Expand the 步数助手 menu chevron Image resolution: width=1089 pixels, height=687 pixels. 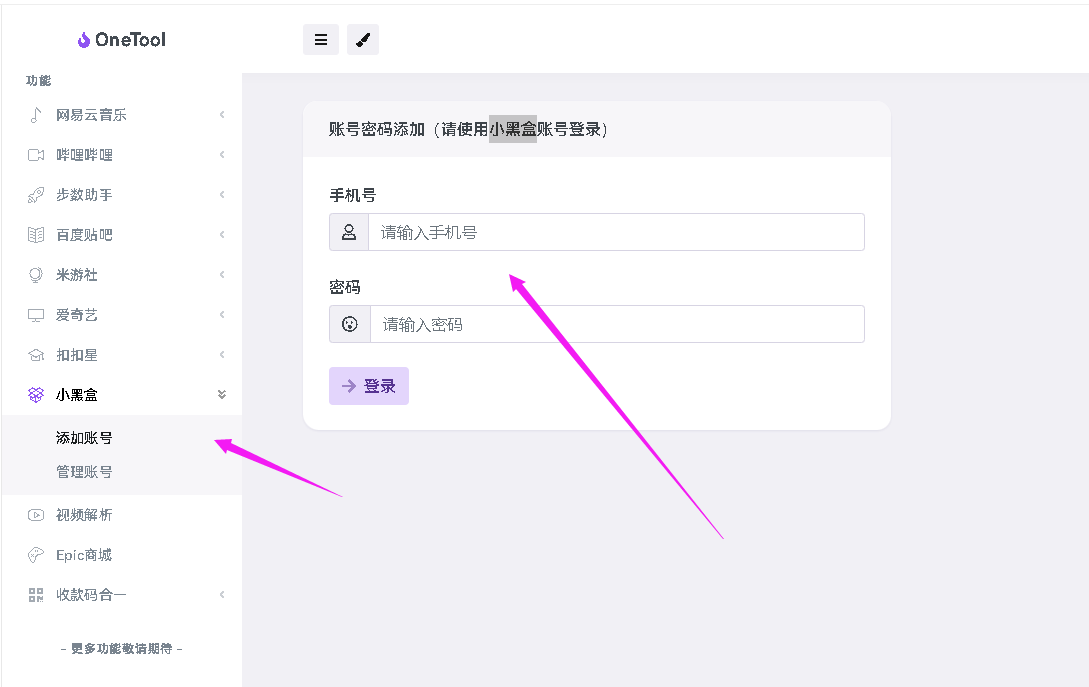pos(222,195)
